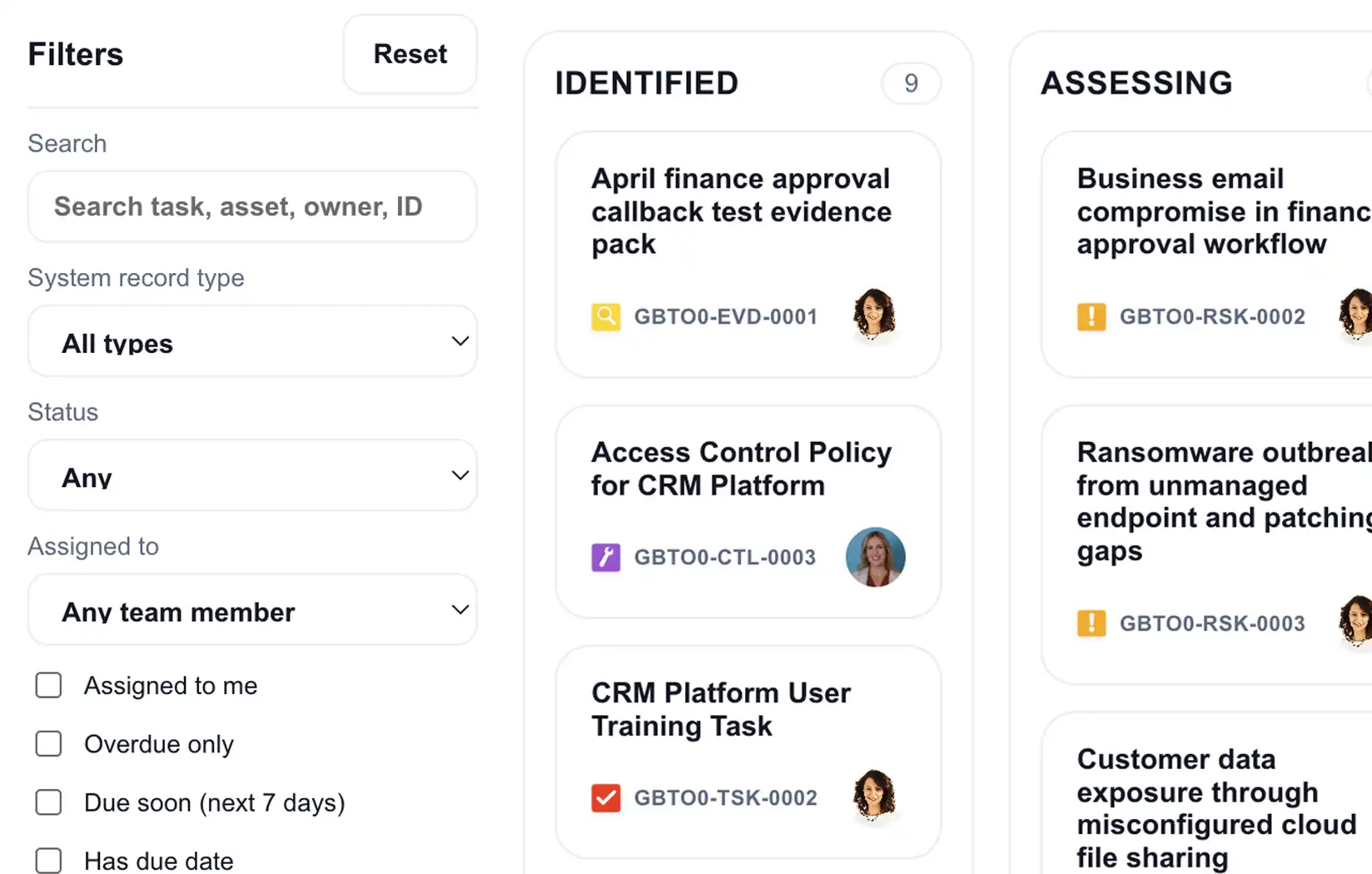The height and width of the screenshot is (874, 1372).
Task: Click the GBTO0-RSK-0003 record ID
Action: [1212, 623]
